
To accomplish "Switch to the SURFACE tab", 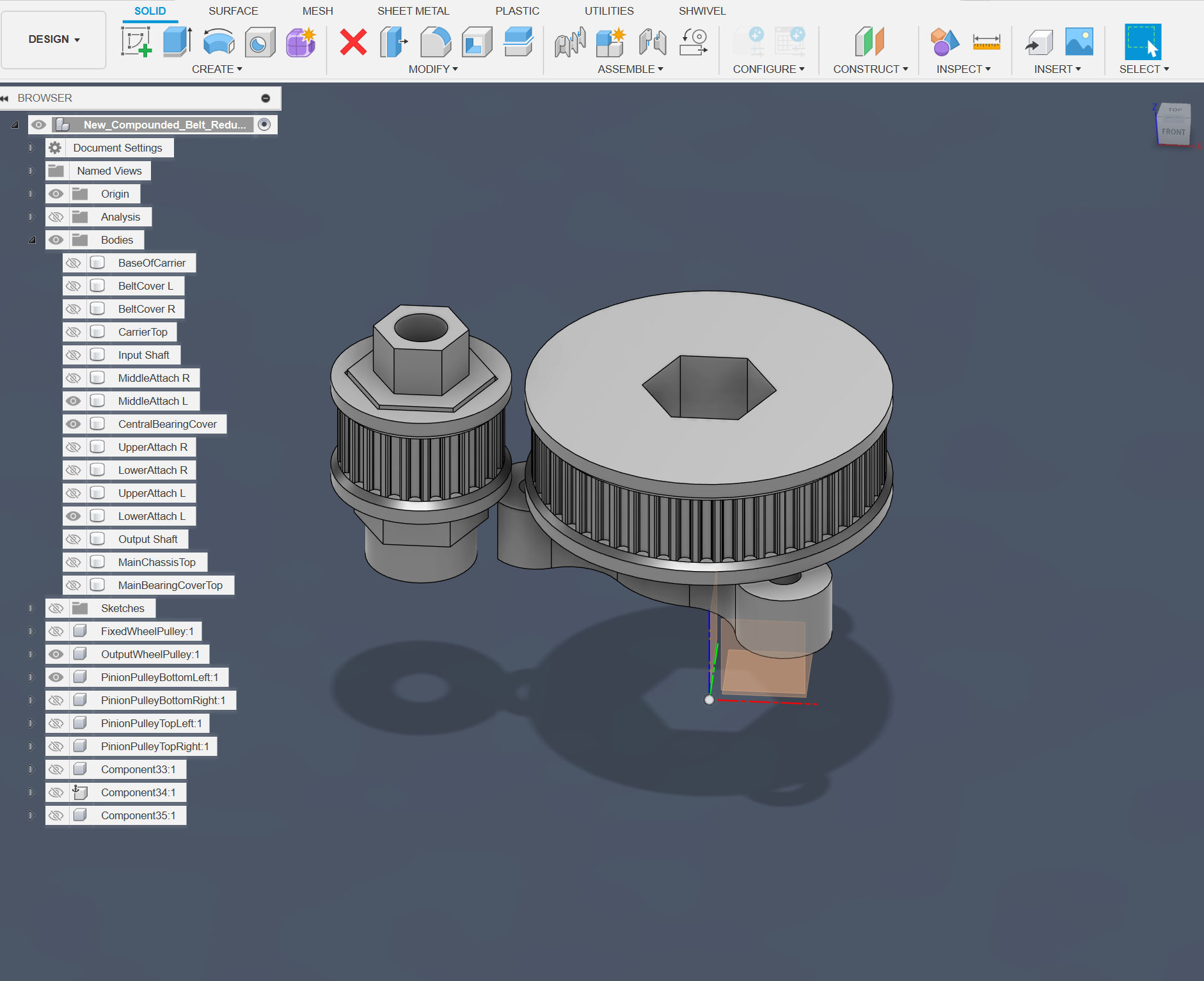I will coord(233,11).
